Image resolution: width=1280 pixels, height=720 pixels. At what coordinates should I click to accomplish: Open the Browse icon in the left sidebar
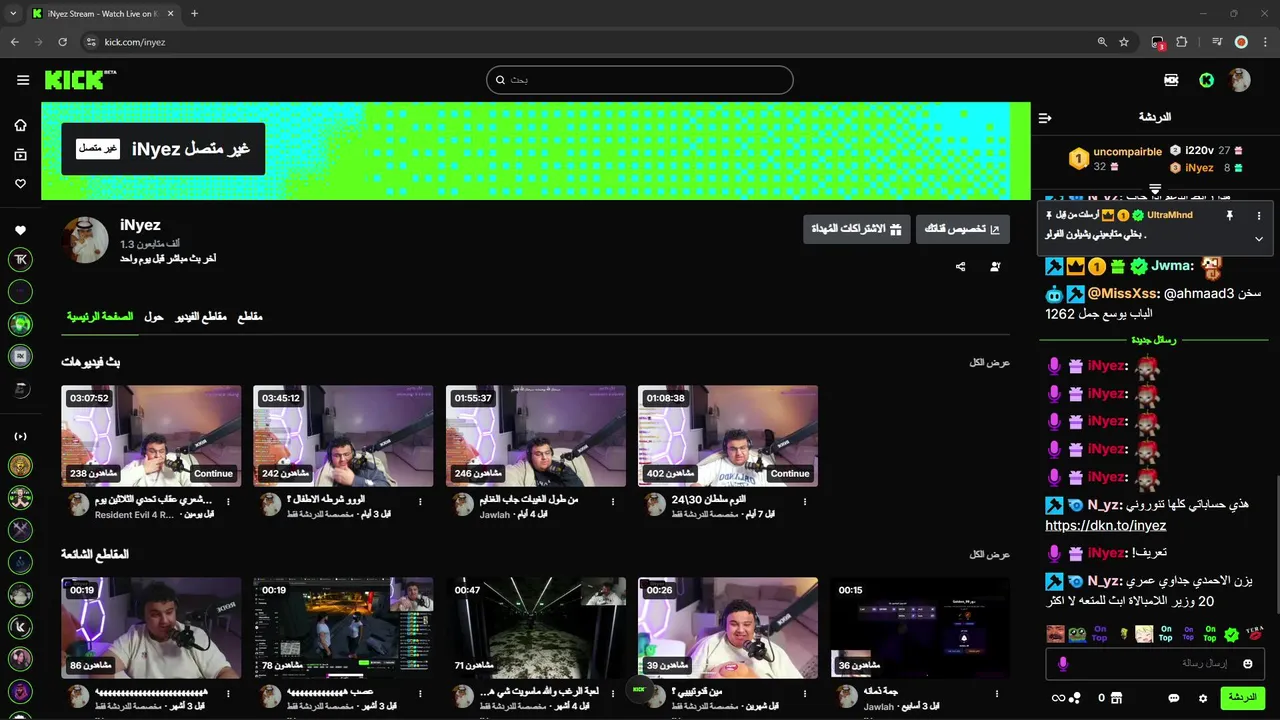pos(20,155)
